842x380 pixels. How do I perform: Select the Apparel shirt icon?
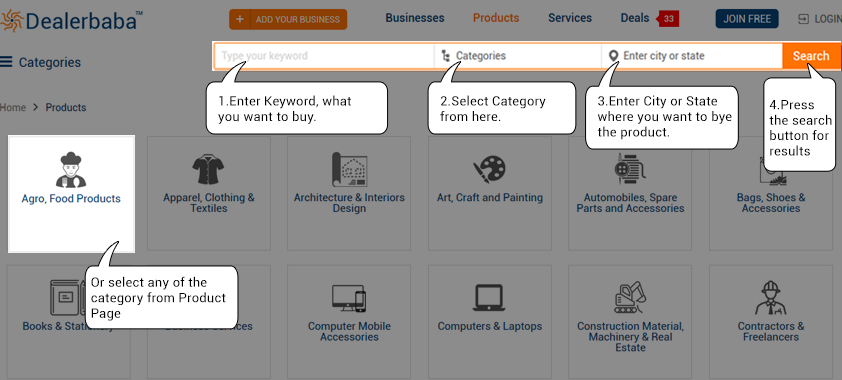pos(208,169)
